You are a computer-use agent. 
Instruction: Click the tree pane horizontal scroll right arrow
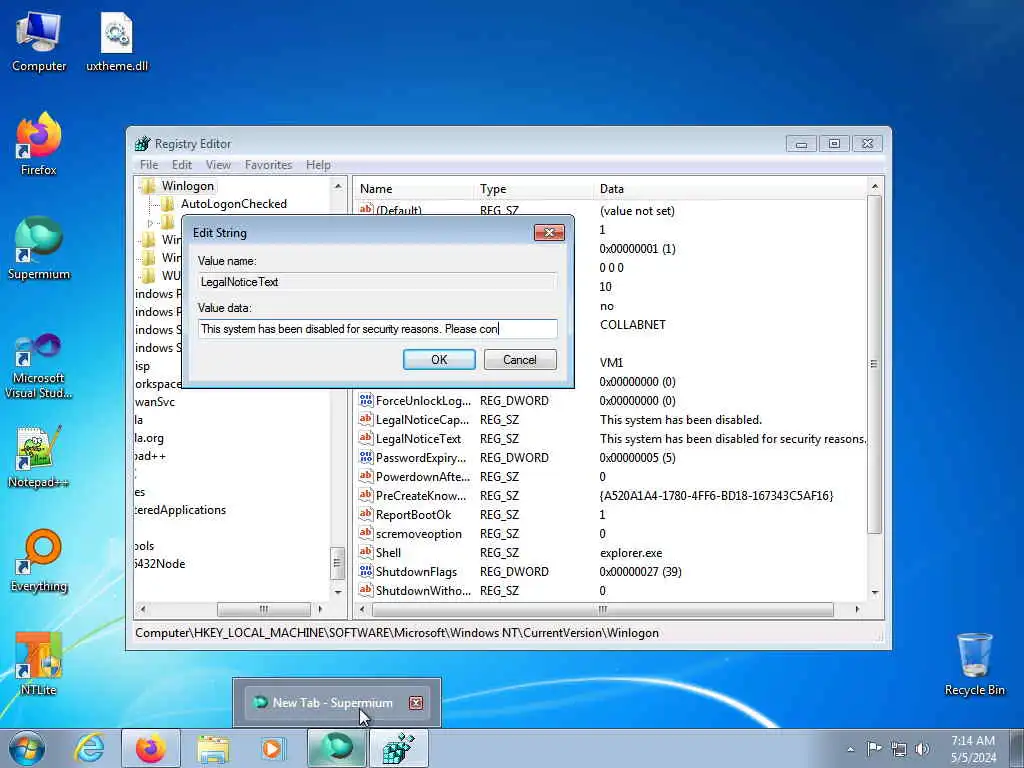pyautogui.click(x=320, y=609)
